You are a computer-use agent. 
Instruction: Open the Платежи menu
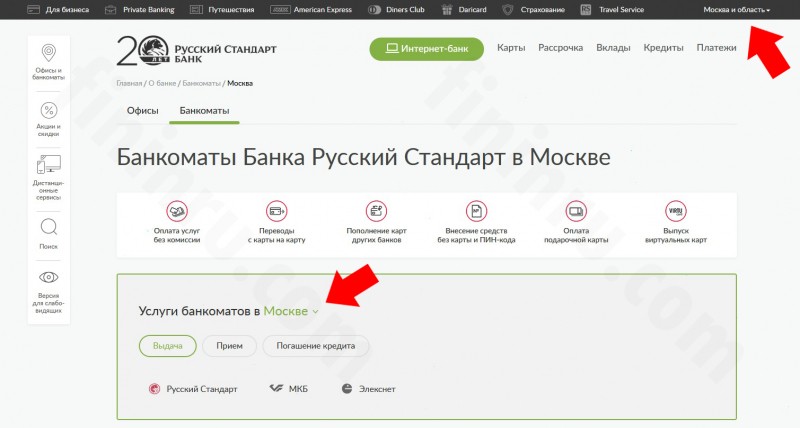(x=716, y=47)
